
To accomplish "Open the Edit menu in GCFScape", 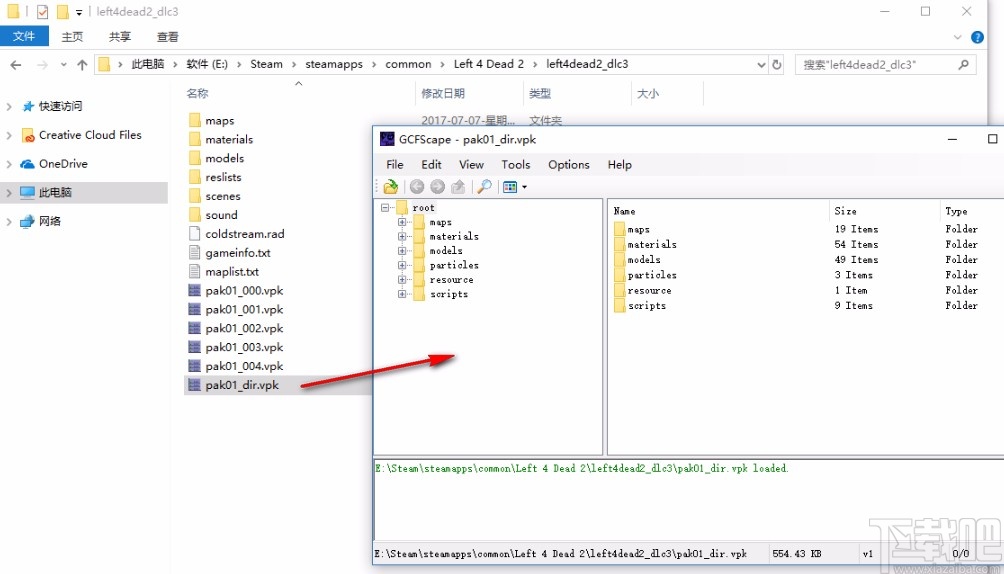I will click(432, 165).
